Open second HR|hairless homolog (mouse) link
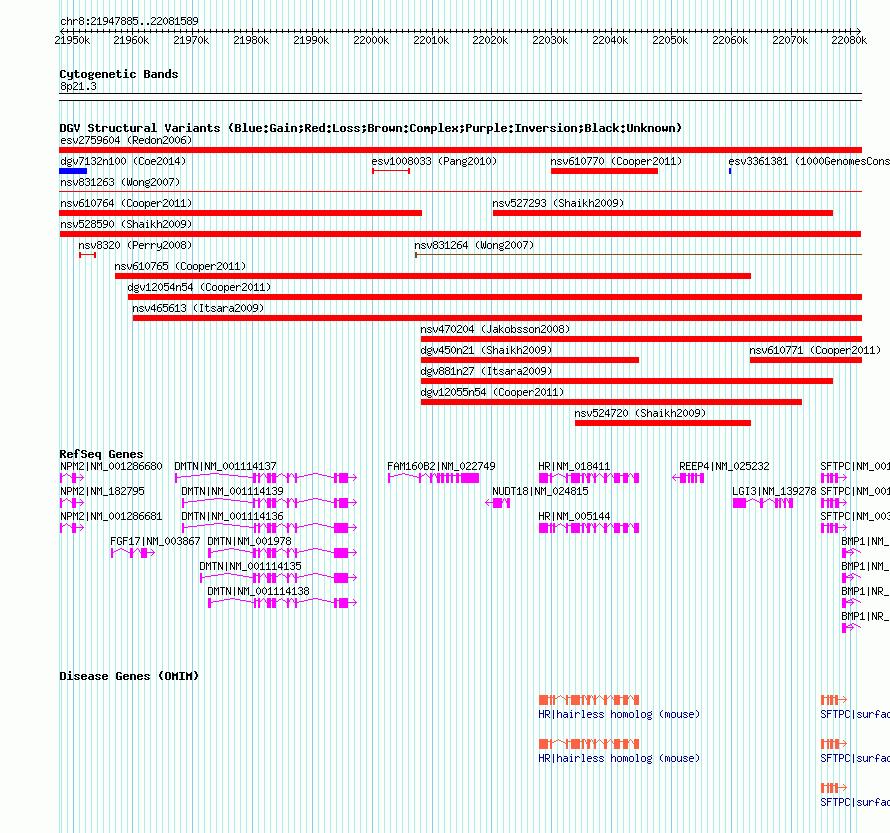The image size is (890, 833). click(x=619, y=759)
